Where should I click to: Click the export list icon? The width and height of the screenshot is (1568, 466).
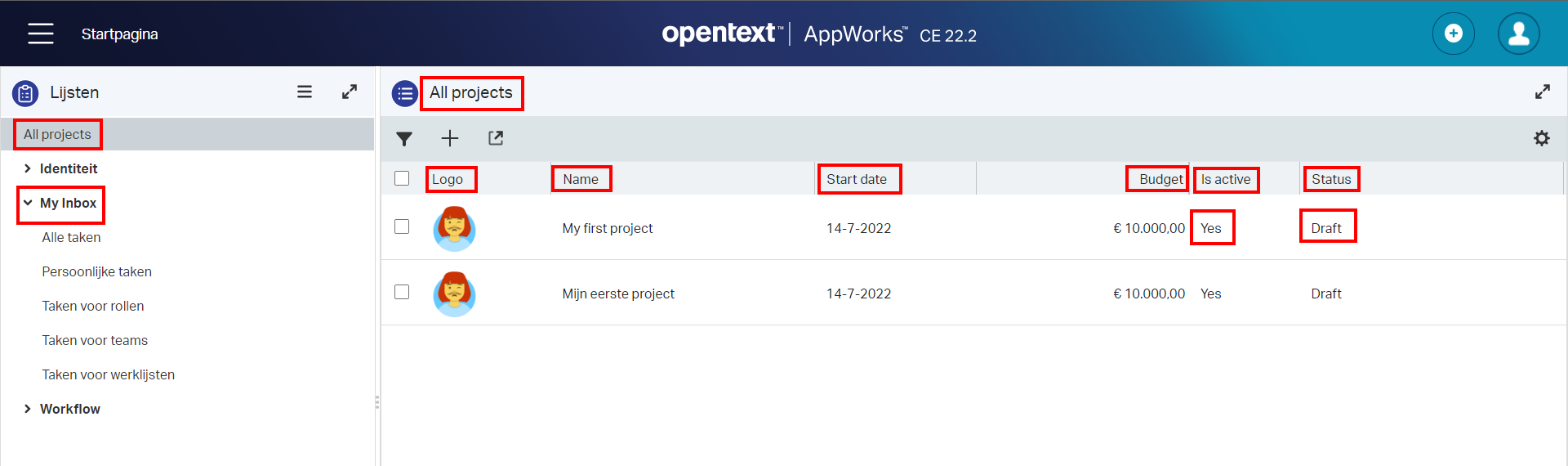point(496,139)
